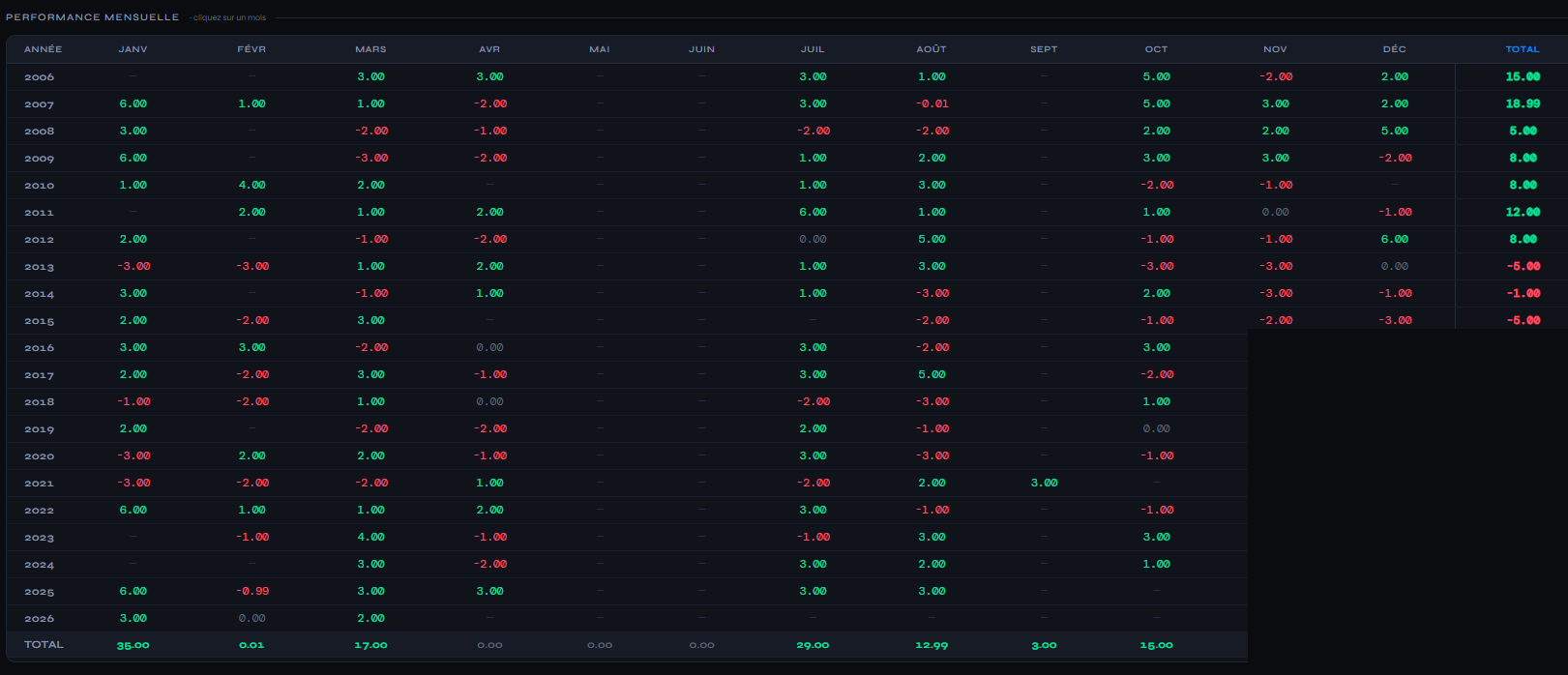This screenshot has width=1568, height=675.
Task: Click the MAI column header
Action: (600, 49)
